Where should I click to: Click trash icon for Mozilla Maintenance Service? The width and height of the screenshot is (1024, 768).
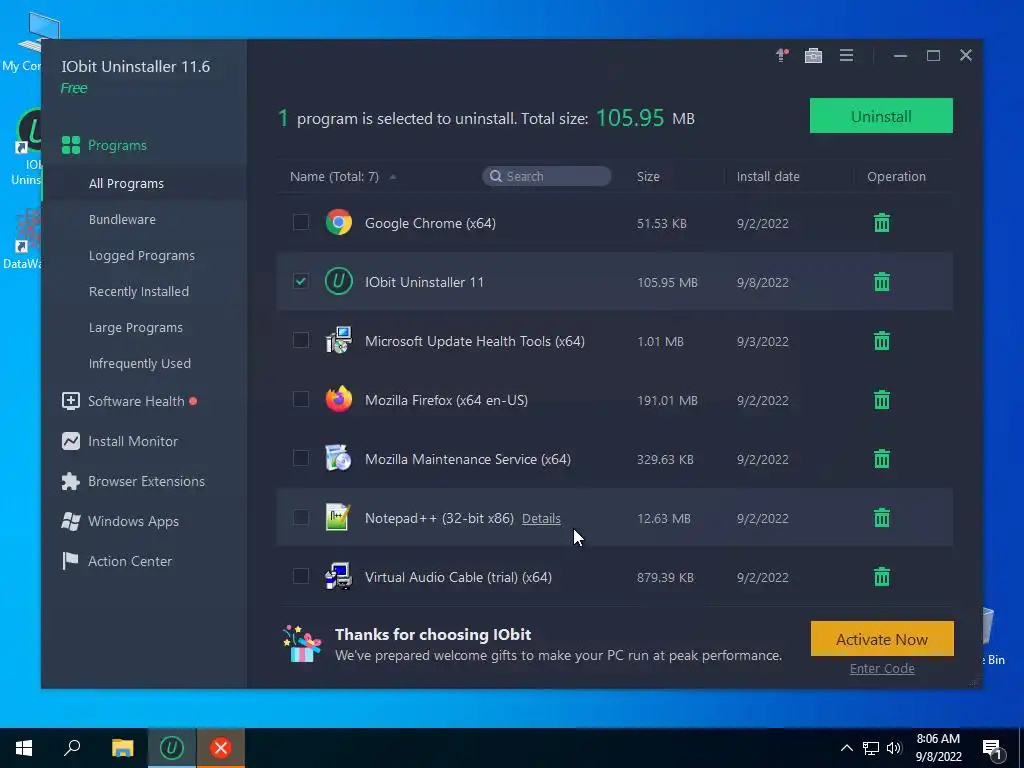tap(882, 458)
